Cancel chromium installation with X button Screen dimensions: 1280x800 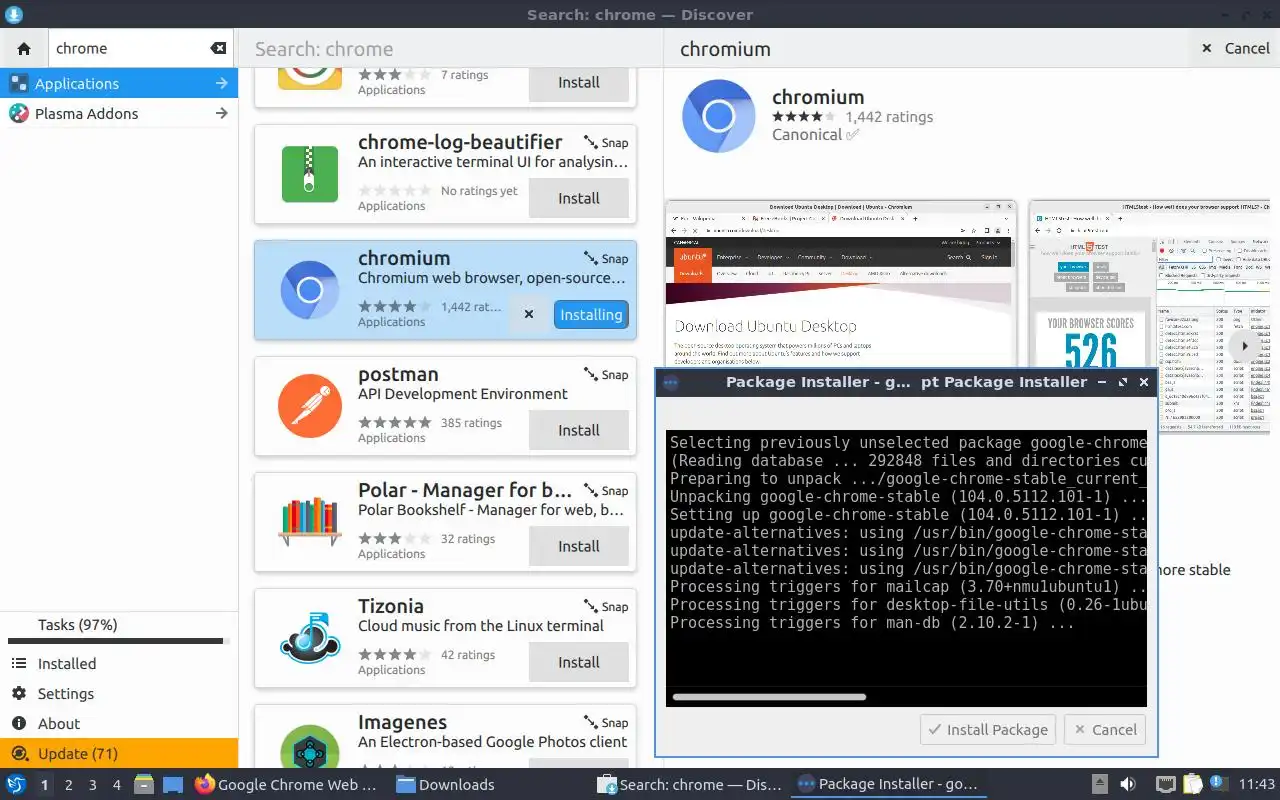pyautogui.click(x=529, y=314)
